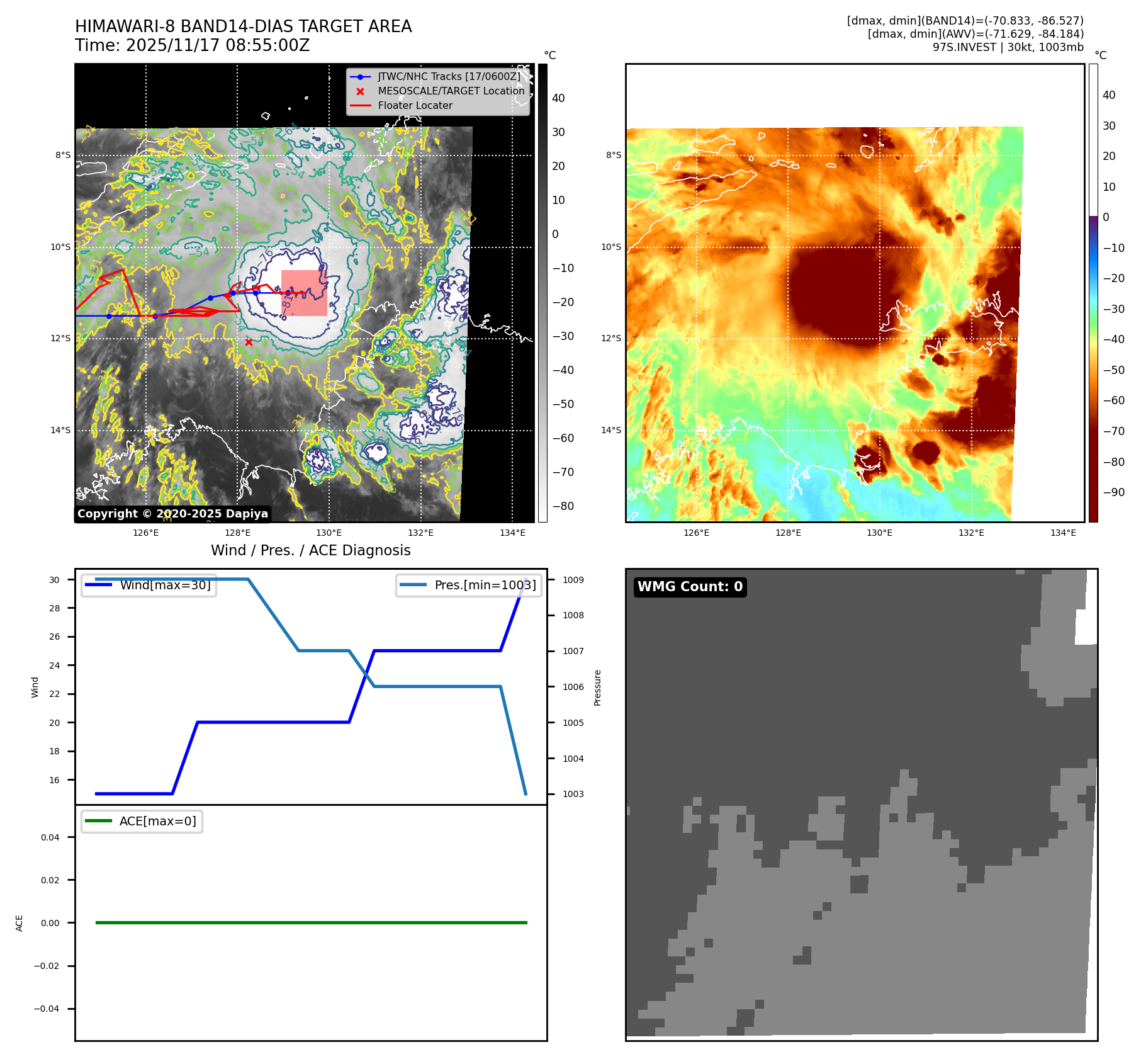The height and width of the screenshot is (1064, 1141).
Task: Select the pink shaded square over the storm center
Action: tap(304, 293)
